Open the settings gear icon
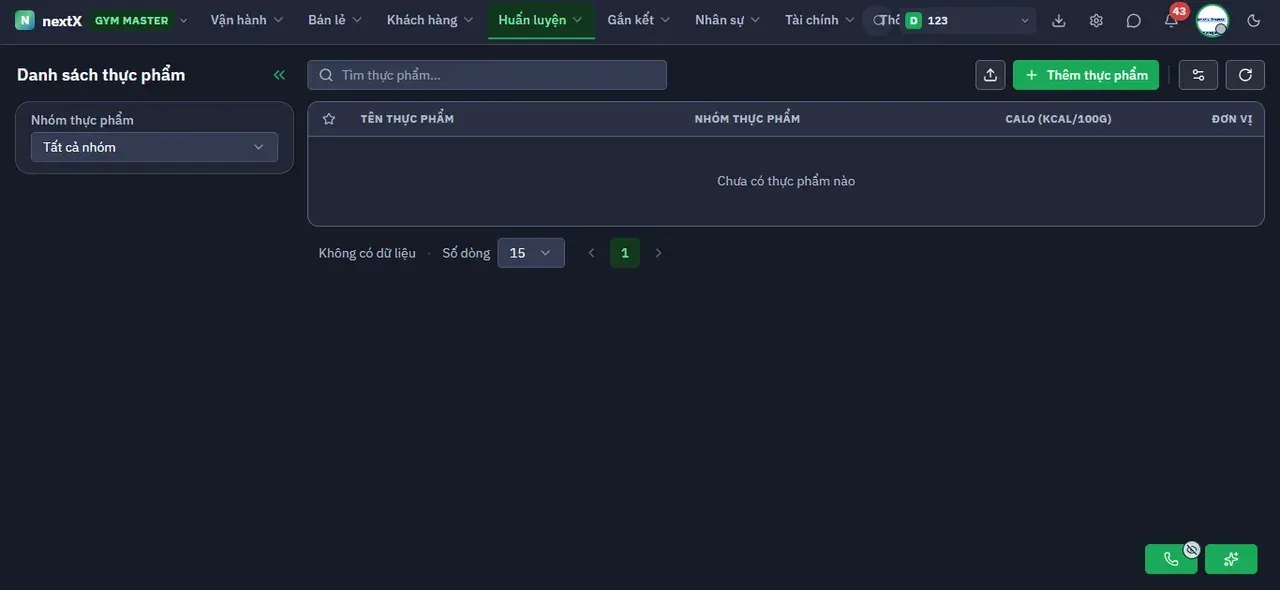This screenshot has width=1280, height=590. point(1096,20)
